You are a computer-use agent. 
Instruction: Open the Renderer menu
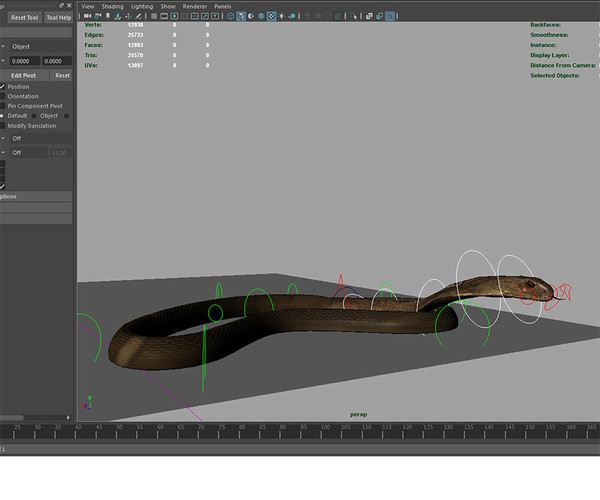tap(195, 7)
